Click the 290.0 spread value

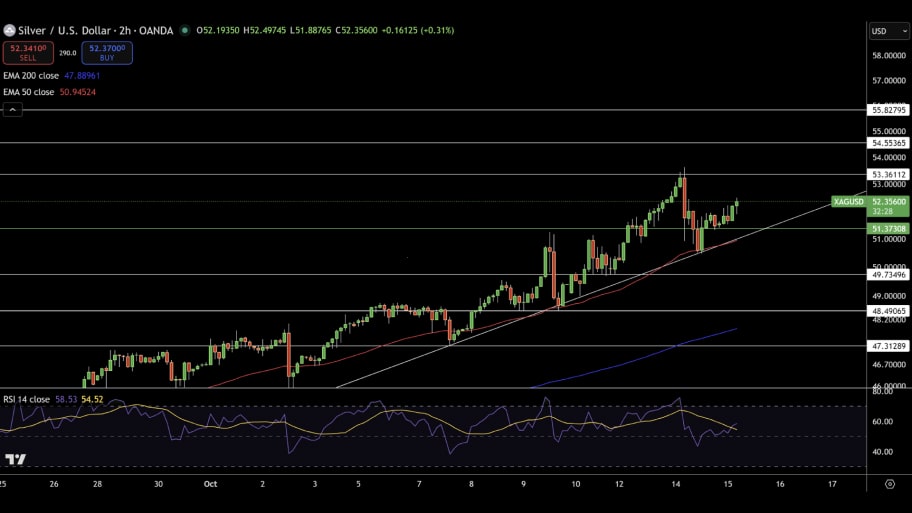(67, 53)
